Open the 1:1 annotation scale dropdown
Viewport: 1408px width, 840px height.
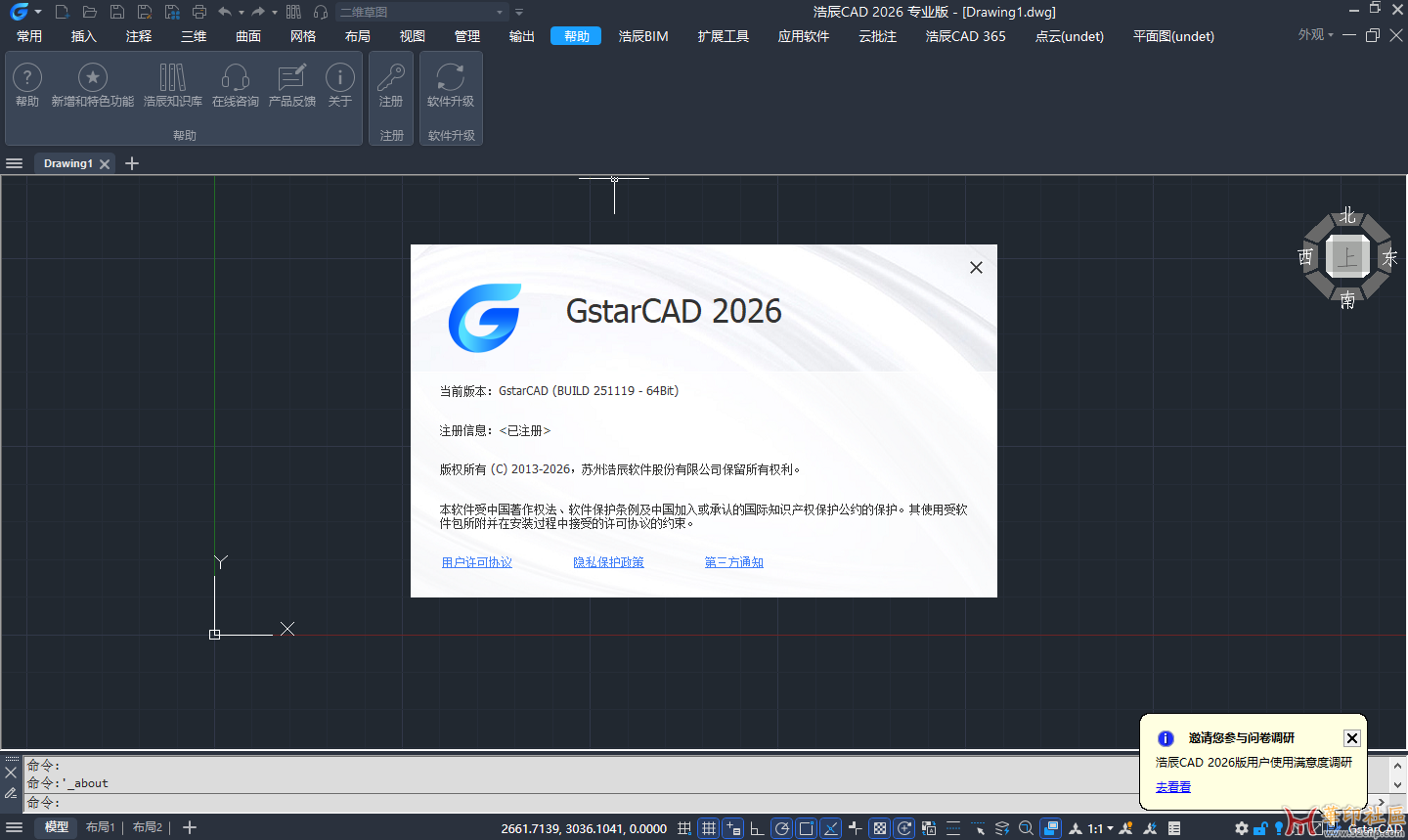coord(1100,828)
